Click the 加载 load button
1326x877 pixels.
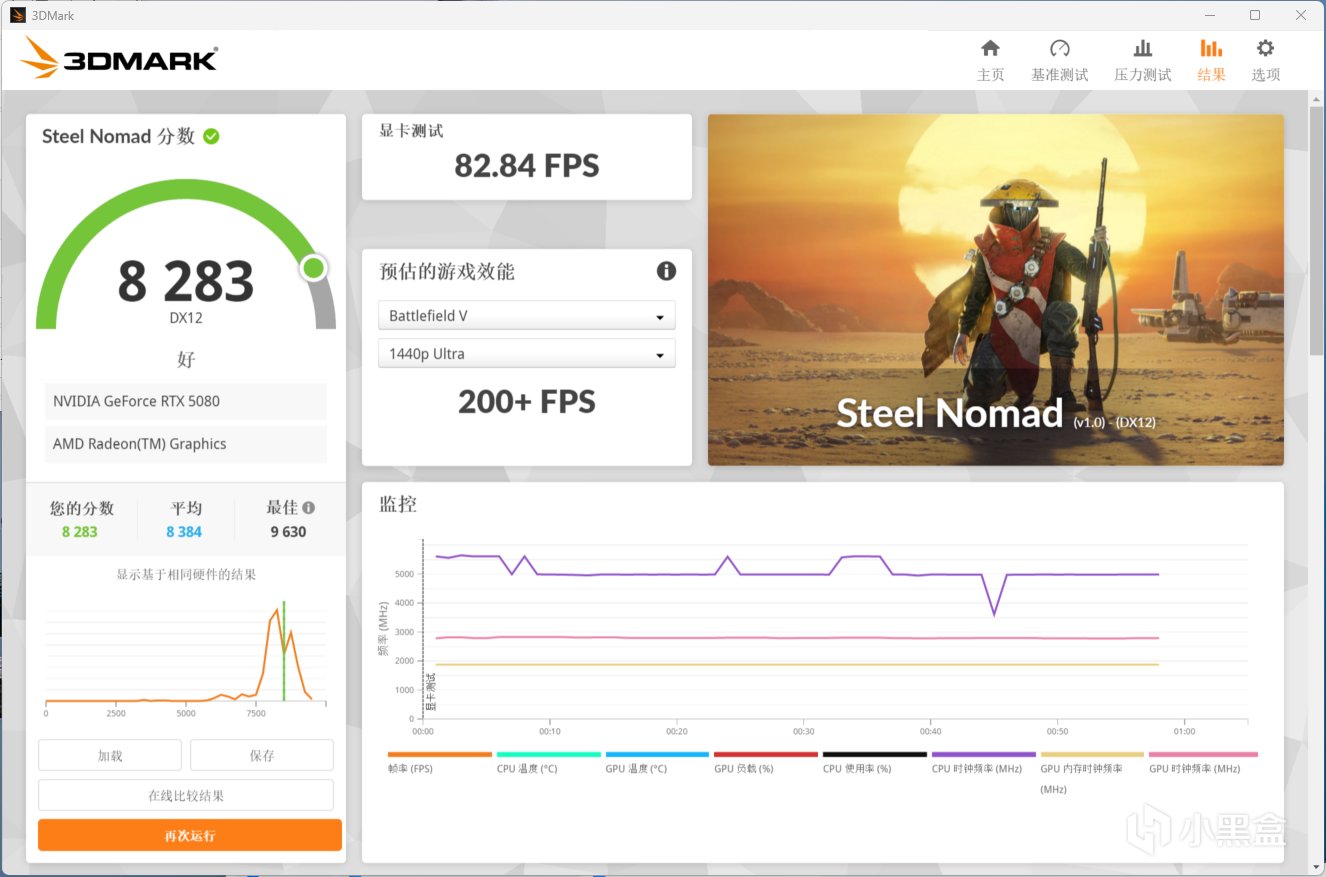click(110, 755)
